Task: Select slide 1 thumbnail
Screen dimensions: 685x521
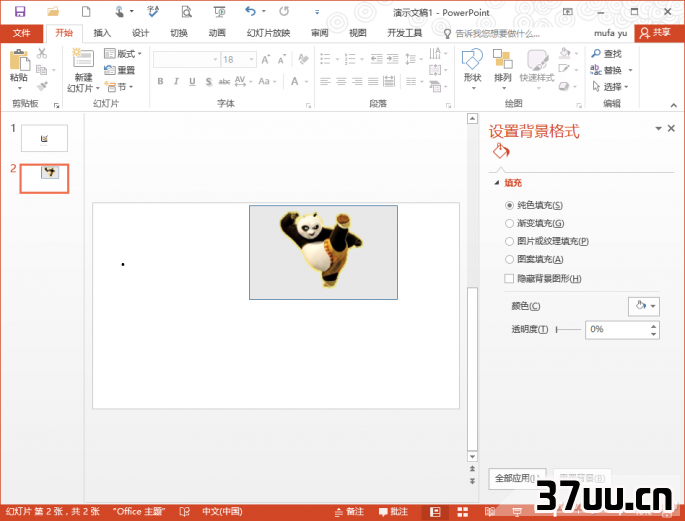Action: point(44,138)
